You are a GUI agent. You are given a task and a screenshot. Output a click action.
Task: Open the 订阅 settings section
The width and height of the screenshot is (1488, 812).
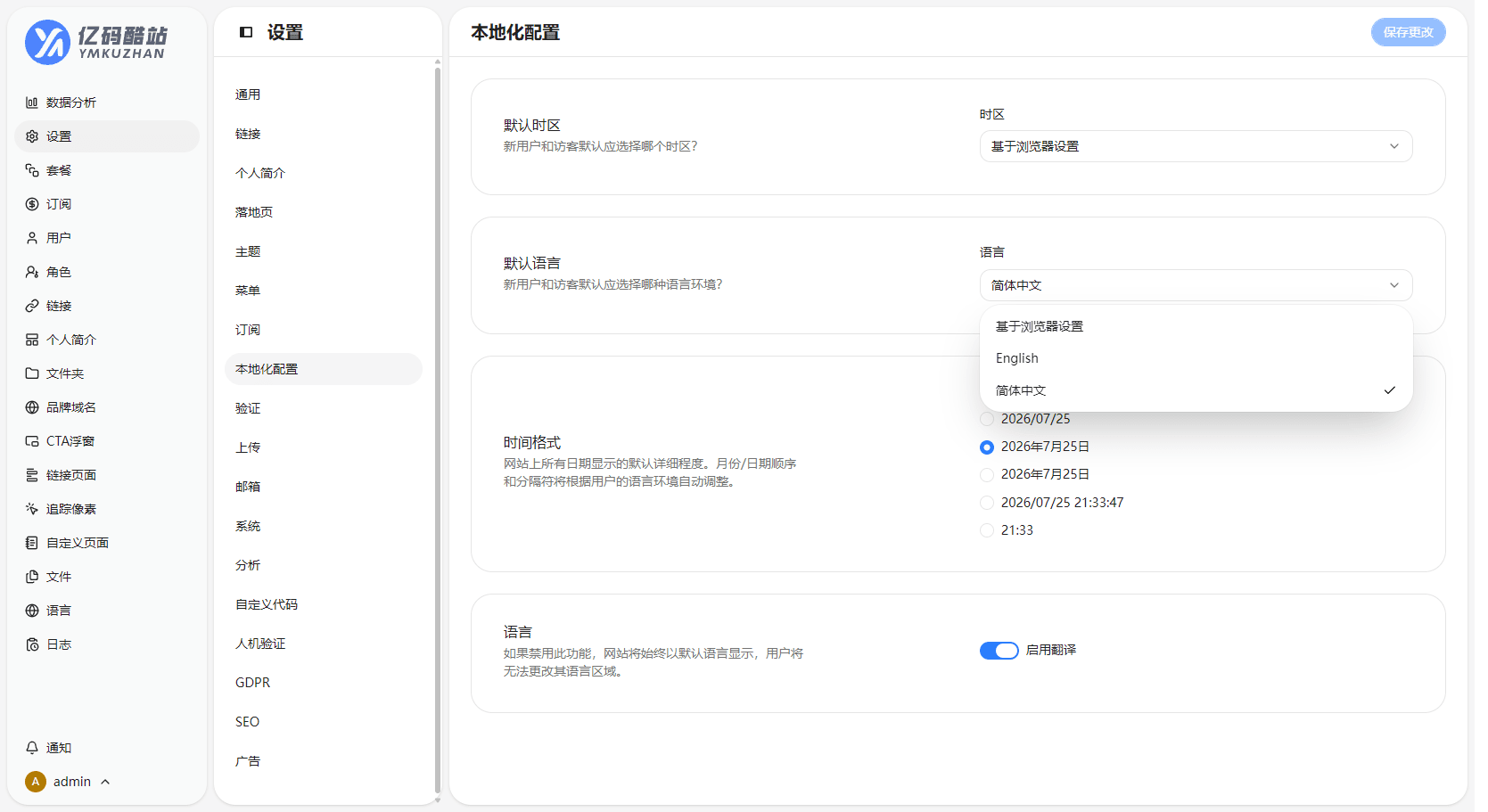point(324,330)
